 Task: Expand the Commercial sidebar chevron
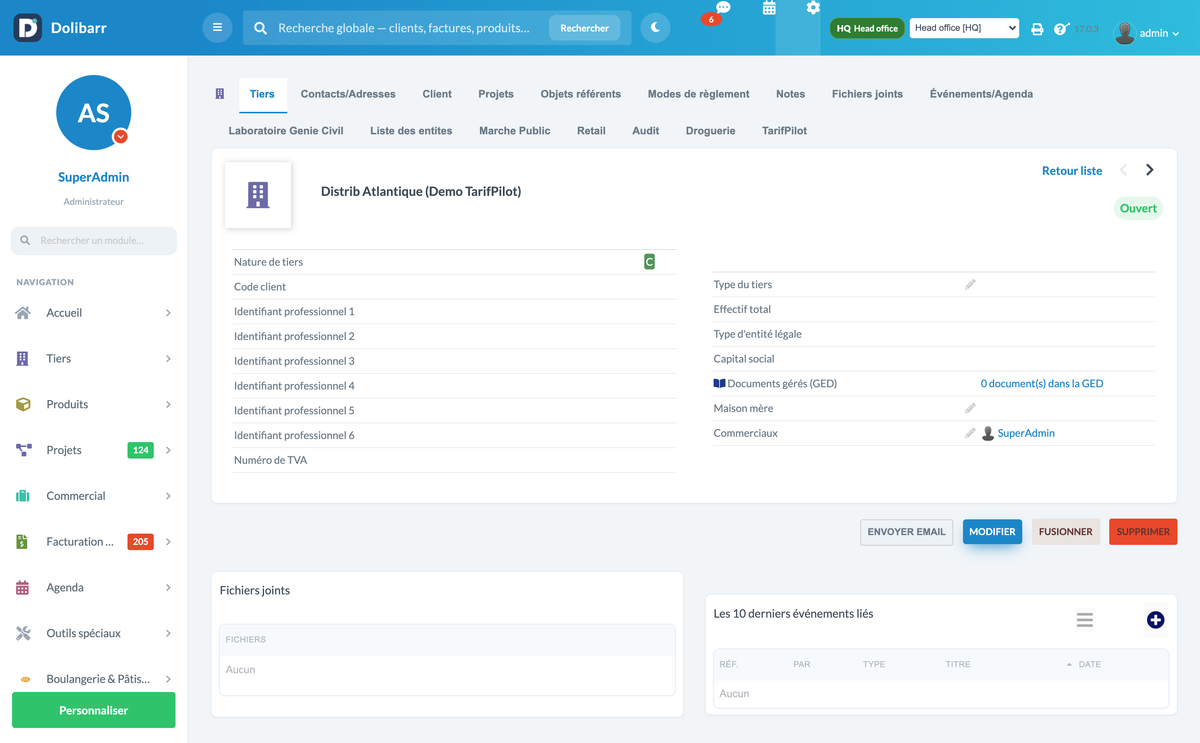tap(168, 496)
